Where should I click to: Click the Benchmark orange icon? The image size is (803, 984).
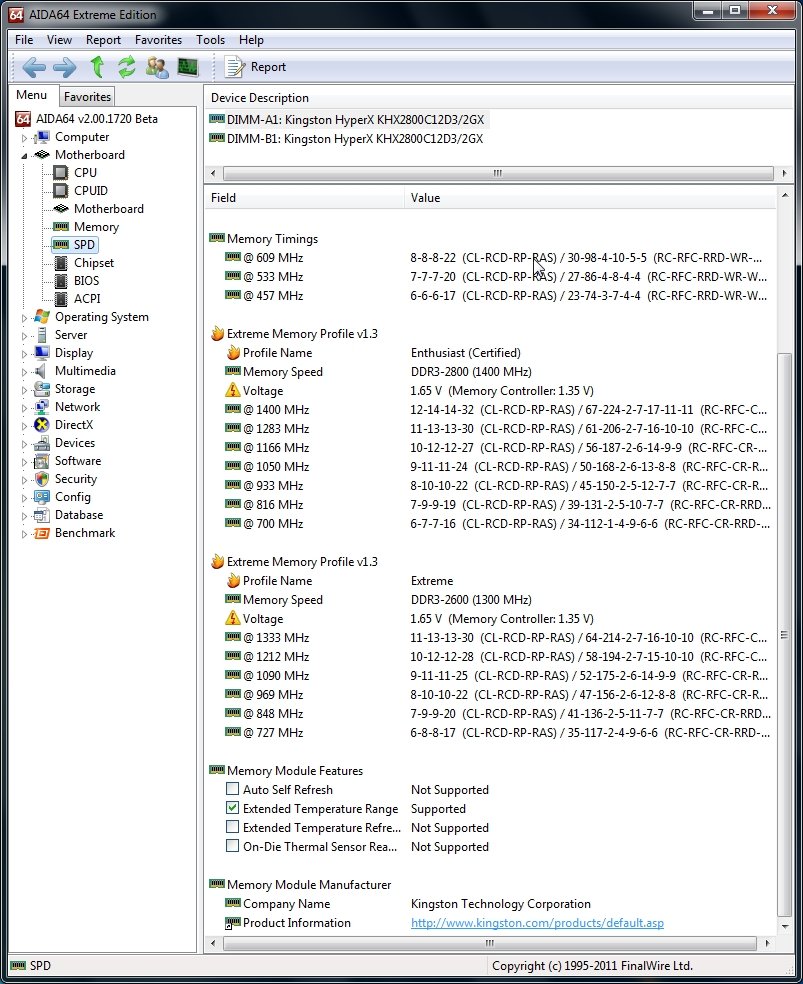click(x=42, y=533)
